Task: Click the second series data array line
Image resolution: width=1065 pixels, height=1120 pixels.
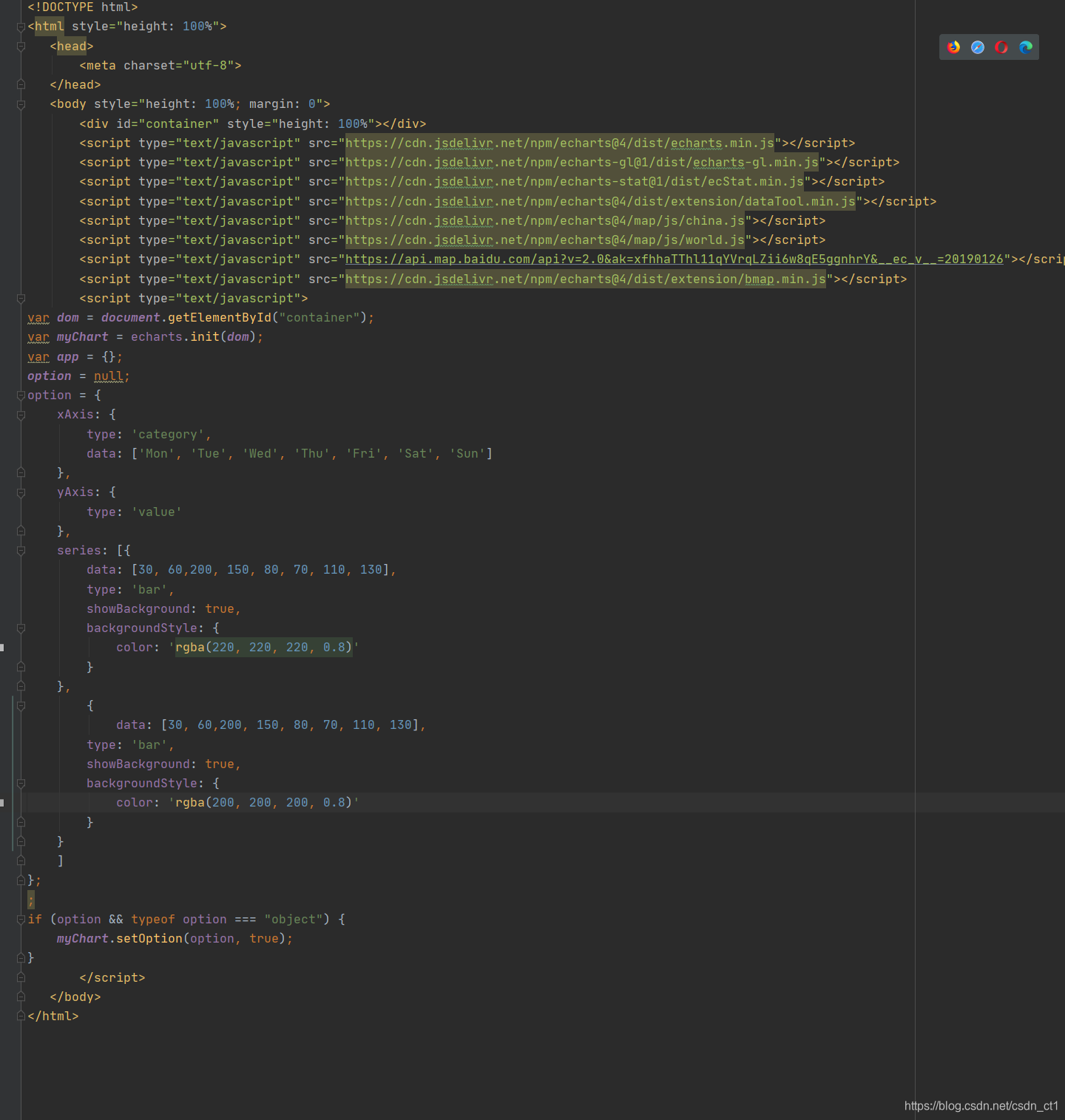Action: click(x=271, y=725)
